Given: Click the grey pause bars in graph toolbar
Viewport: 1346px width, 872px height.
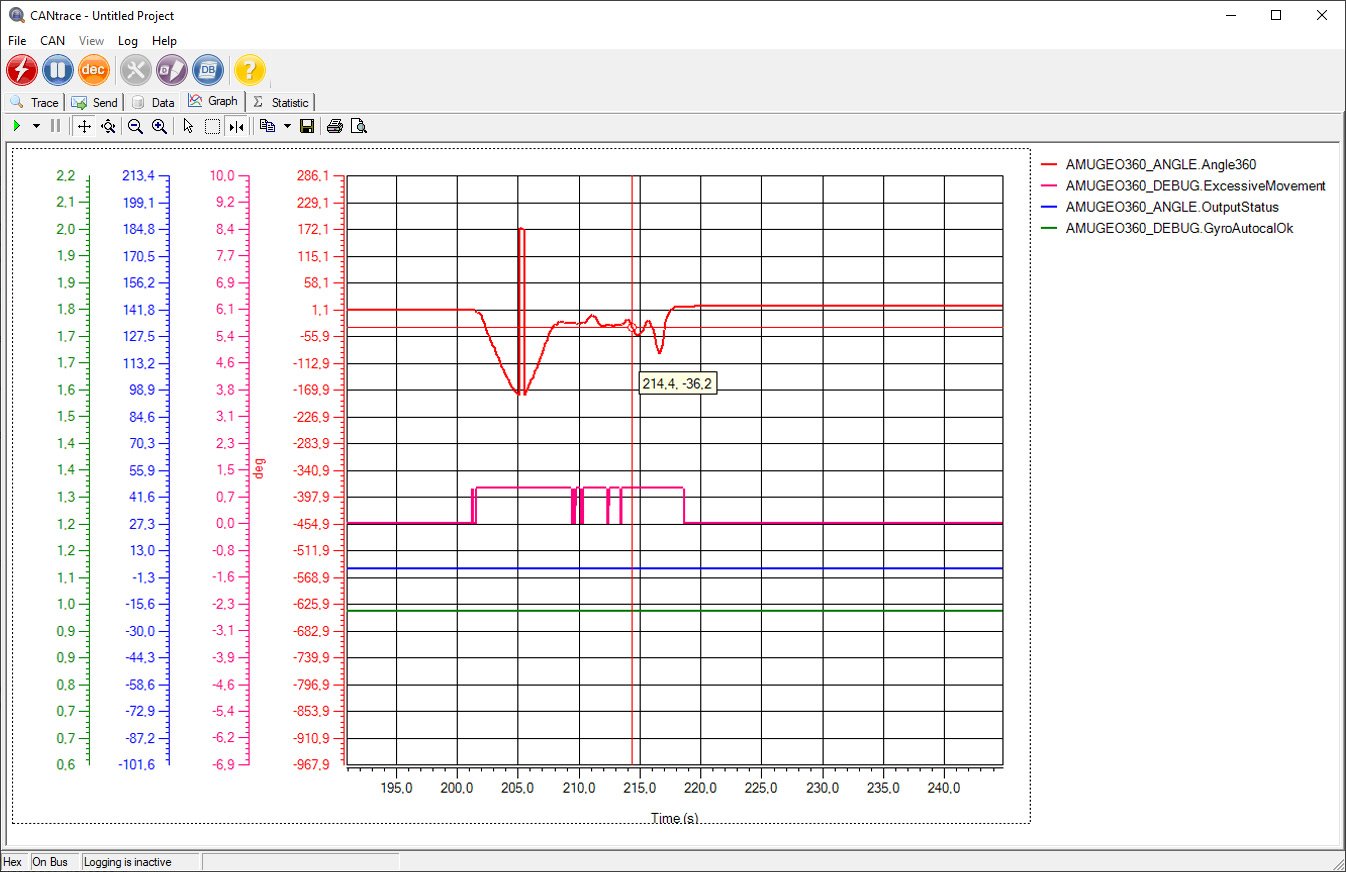Looking at the screenshot, I should coord(55,126).
